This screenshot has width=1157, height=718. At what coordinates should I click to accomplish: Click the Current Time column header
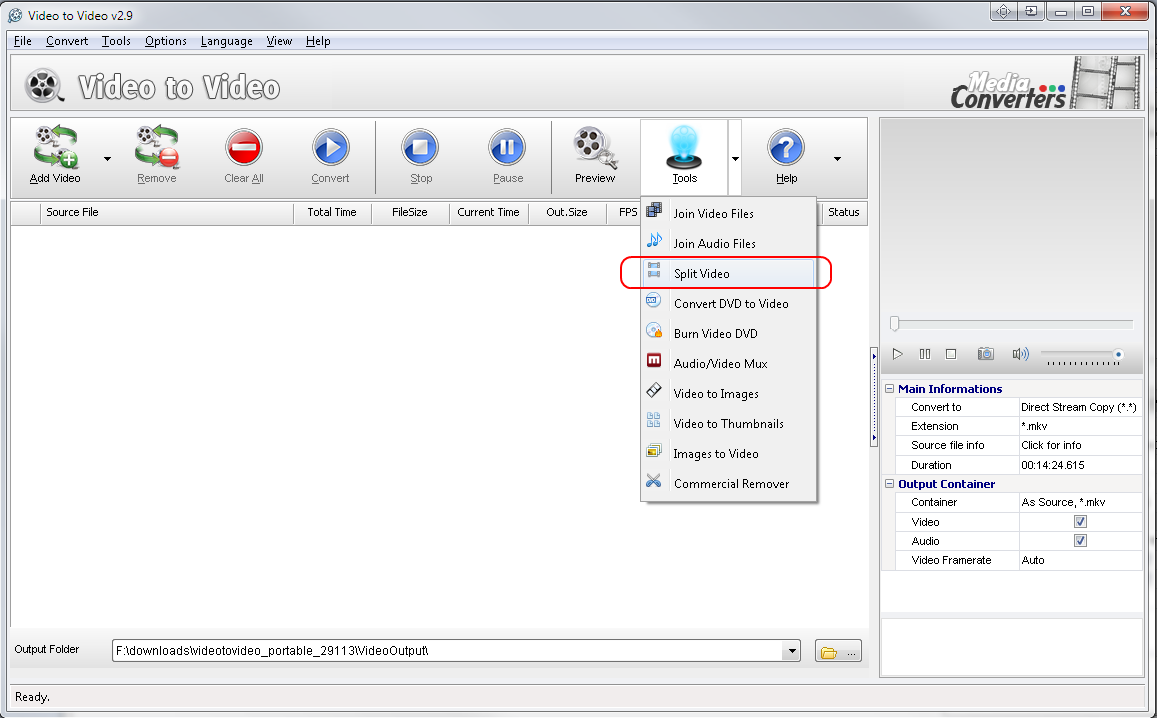pos(488,213)
